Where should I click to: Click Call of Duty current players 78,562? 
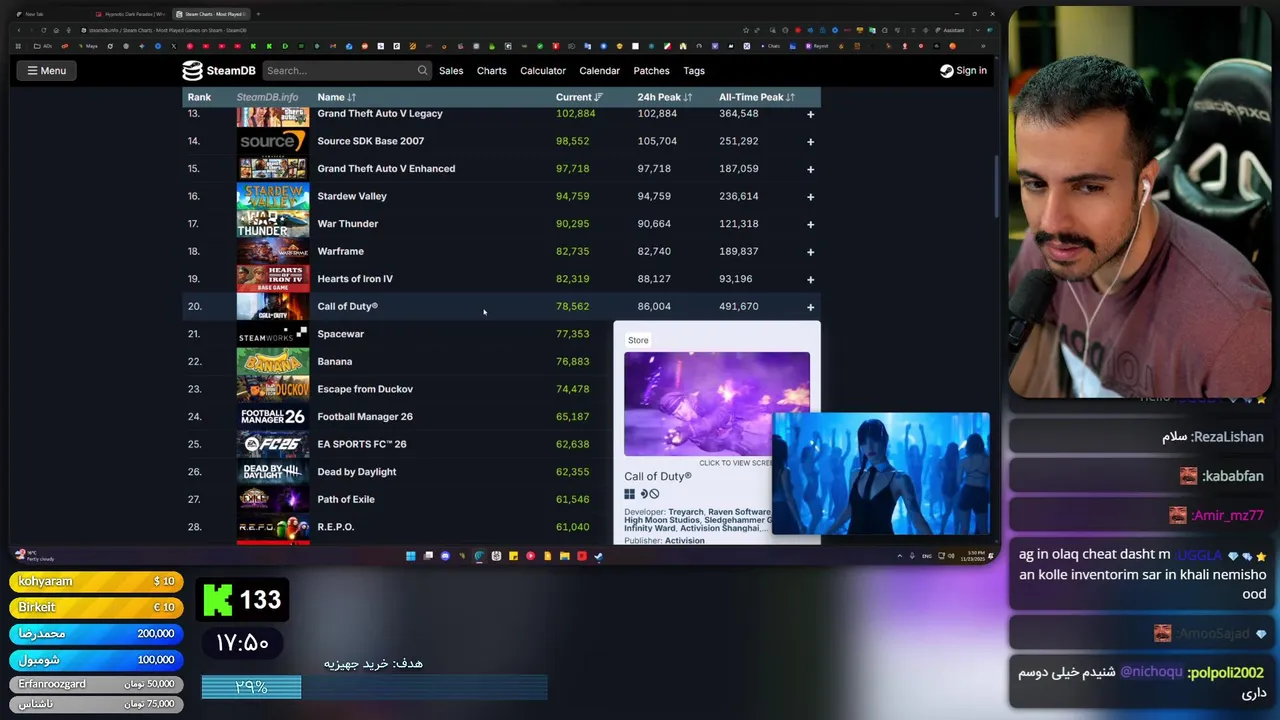(572, 306)
